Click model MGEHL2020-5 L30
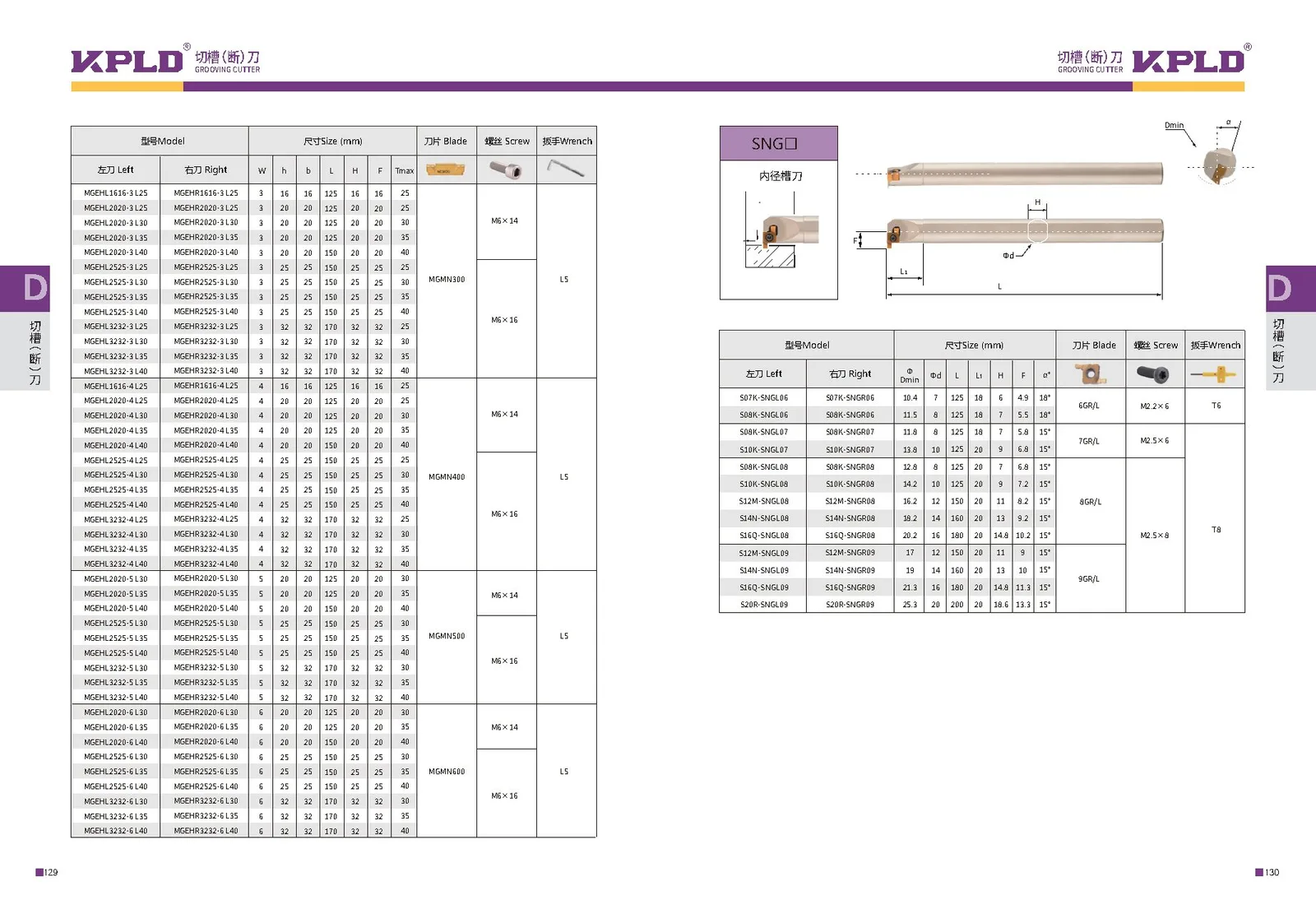This screenshot has width=1316, height=900. (116, 579)
